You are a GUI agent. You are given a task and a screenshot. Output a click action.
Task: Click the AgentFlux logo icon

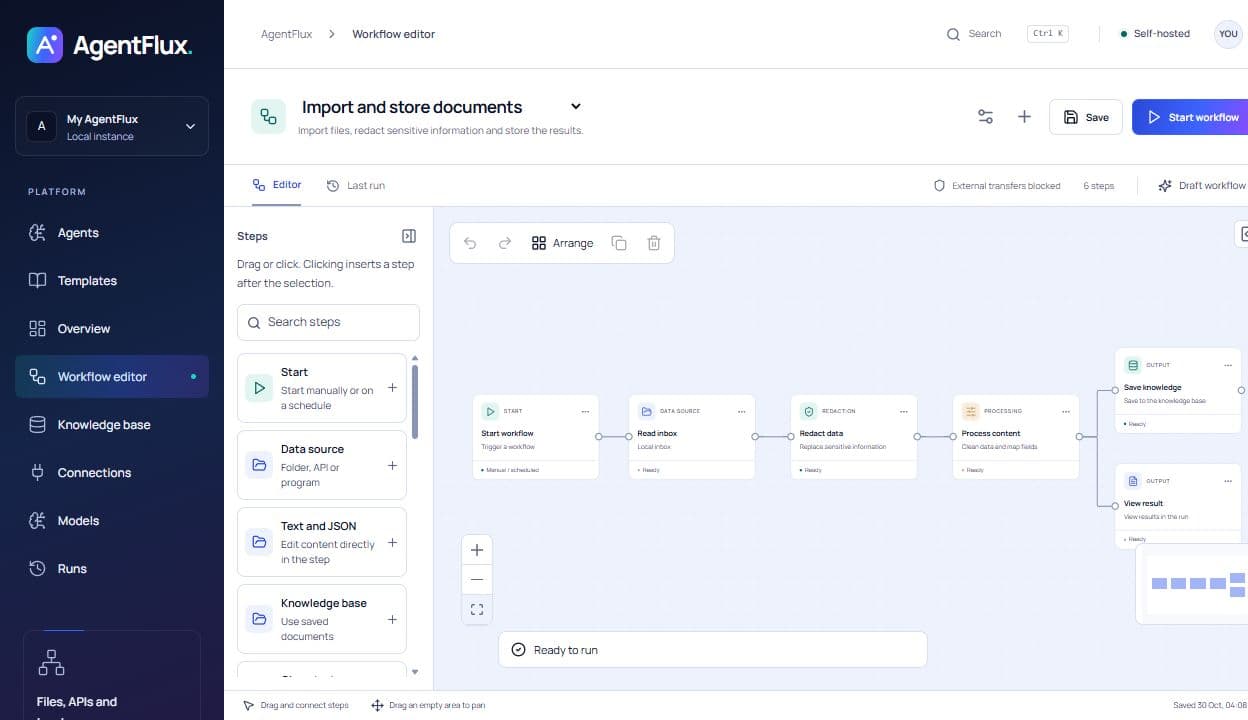coord(45,45)
